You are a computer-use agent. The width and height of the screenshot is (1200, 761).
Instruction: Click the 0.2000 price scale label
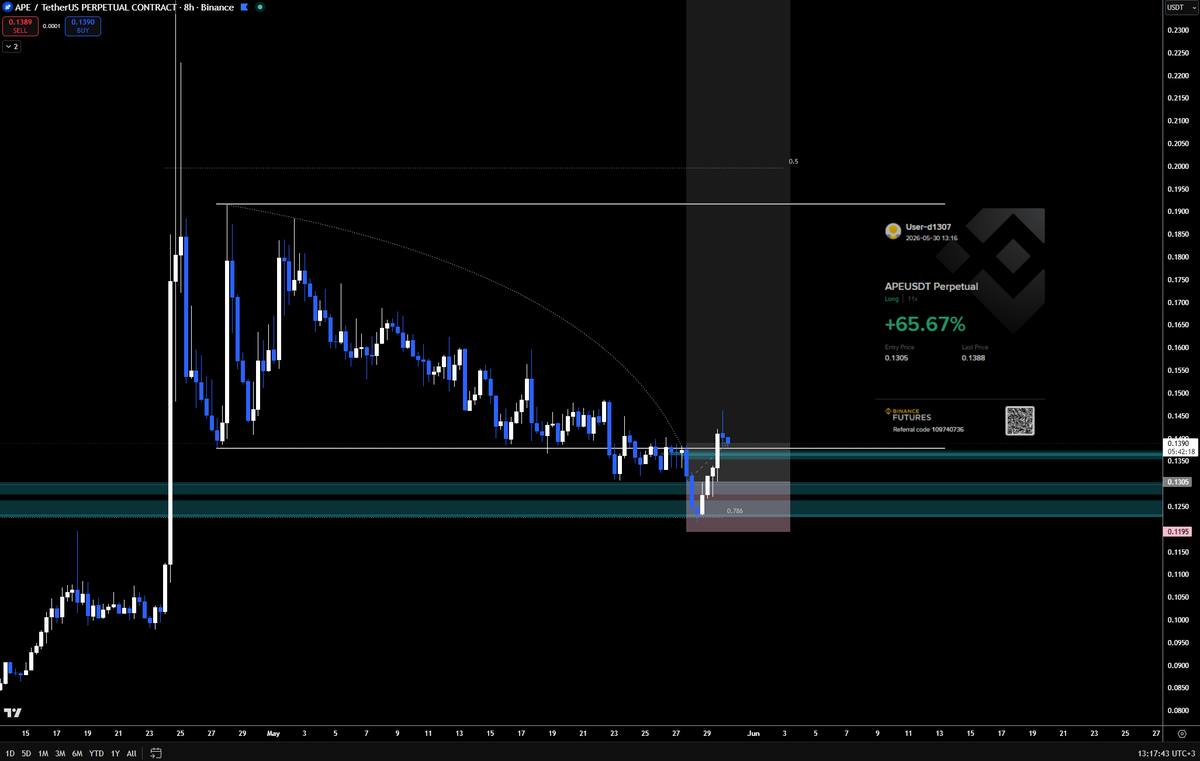[x=1179, y=166]
